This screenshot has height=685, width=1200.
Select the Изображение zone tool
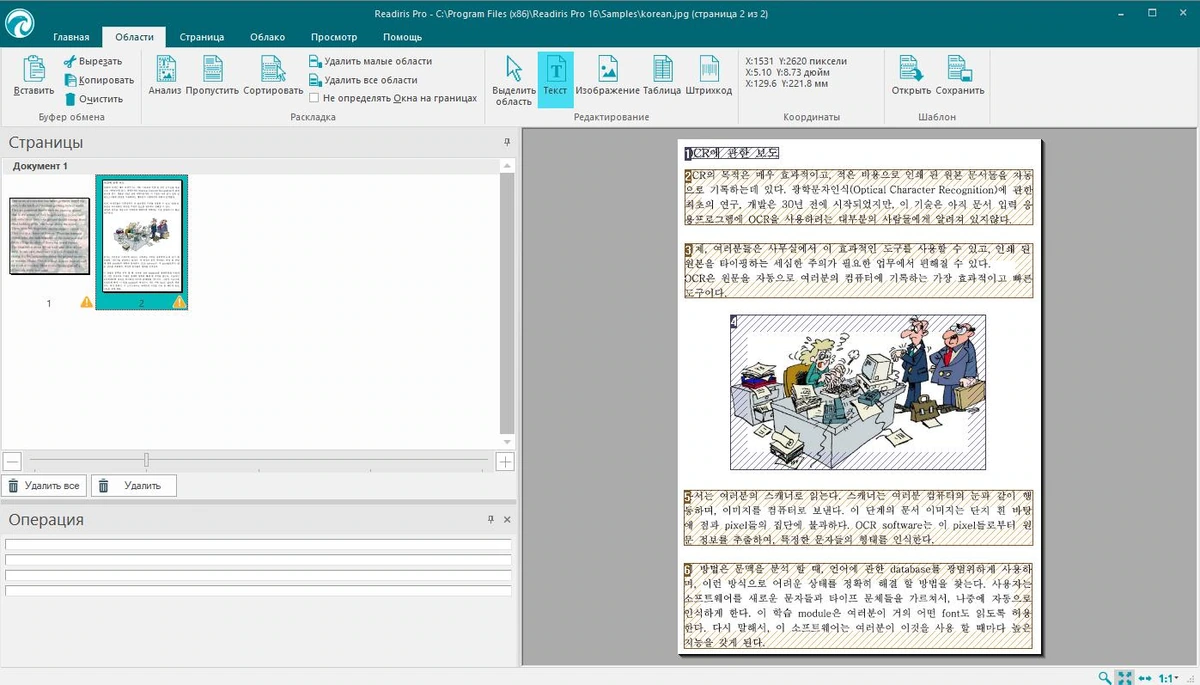tap(607, 76)
